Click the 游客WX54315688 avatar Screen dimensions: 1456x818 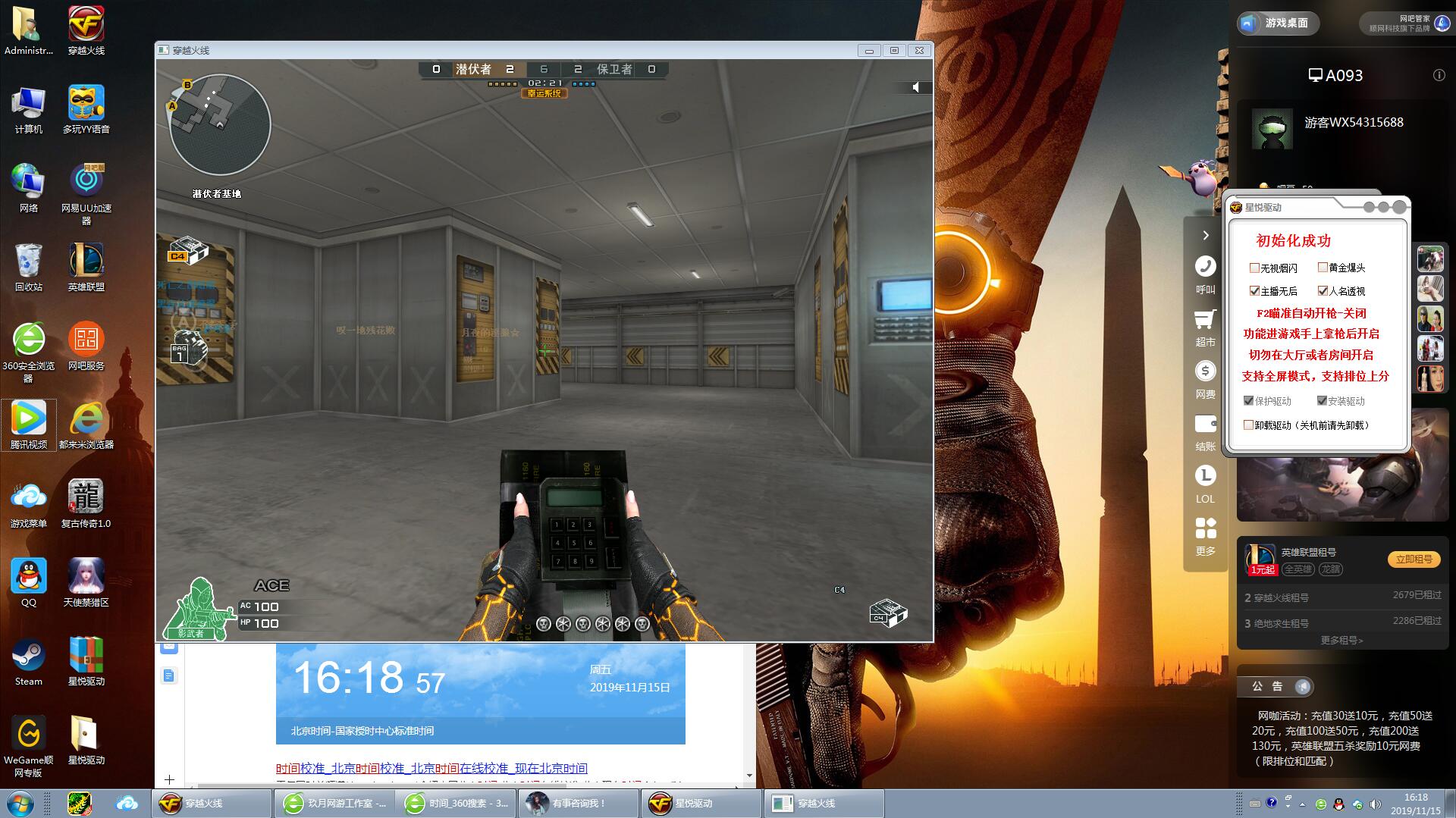[x=1272, y=129]
